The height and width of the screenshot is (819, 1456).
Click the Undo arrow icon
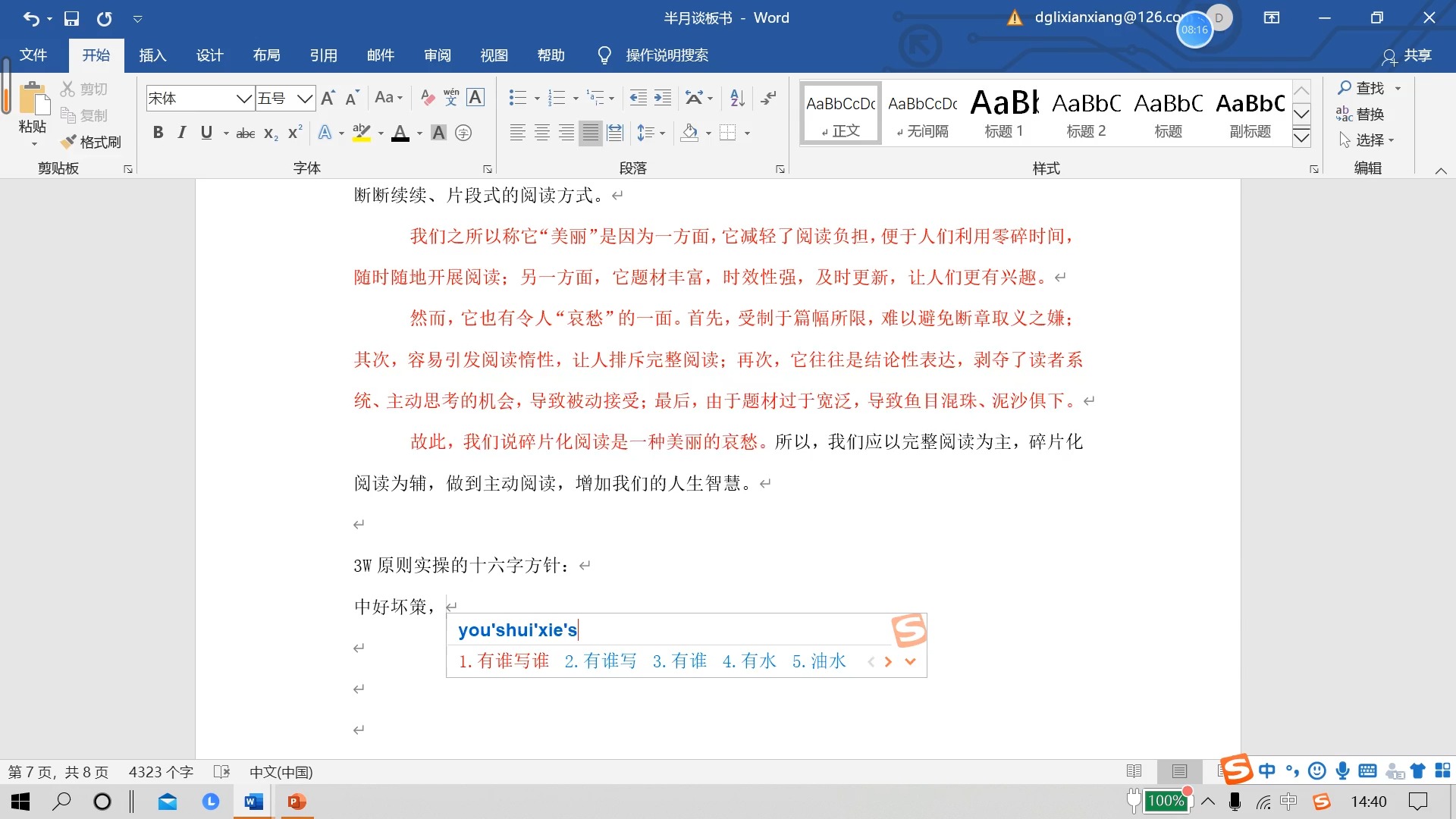click(x=30, y=18)
